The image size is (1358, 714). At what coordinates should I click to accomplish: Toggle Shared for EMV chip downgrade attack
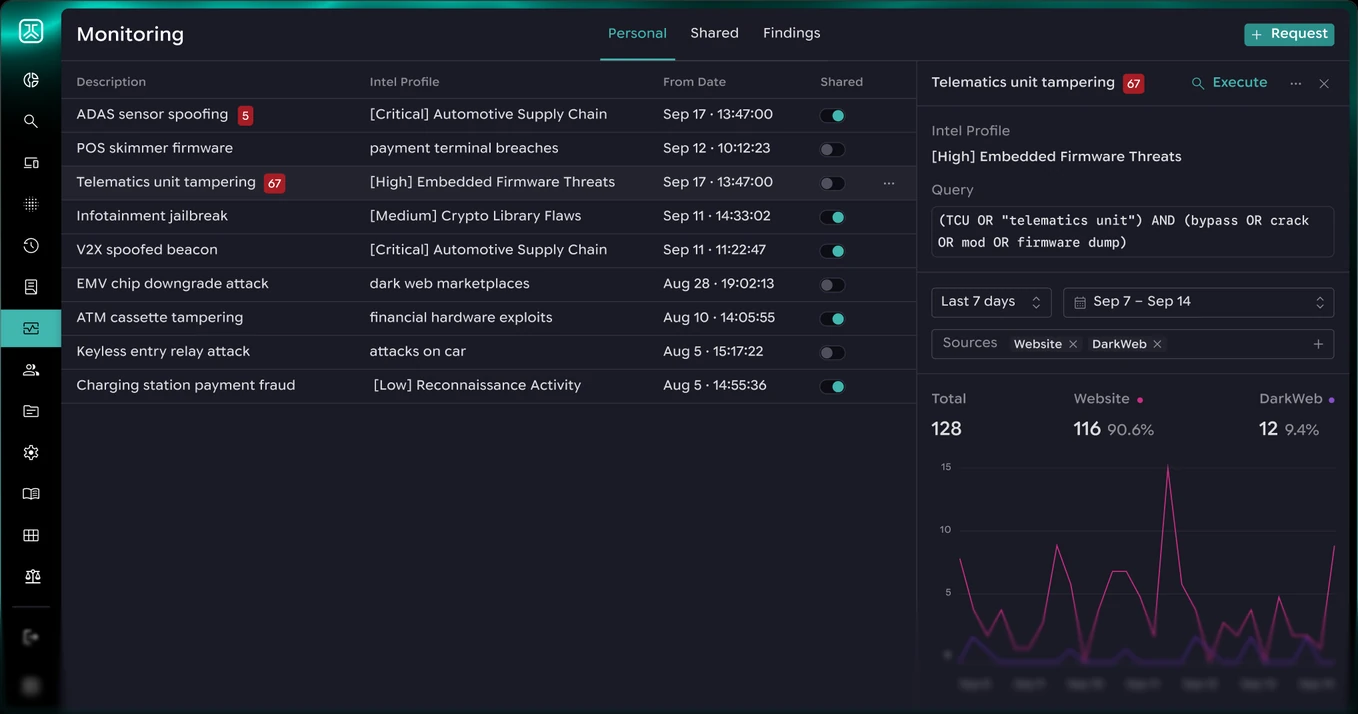click(x=832, y=285)
